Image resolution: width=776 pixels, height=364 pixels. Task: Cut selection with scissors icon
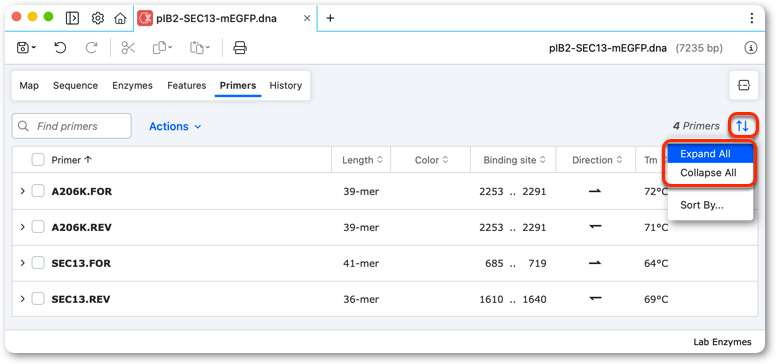point(128,47)
